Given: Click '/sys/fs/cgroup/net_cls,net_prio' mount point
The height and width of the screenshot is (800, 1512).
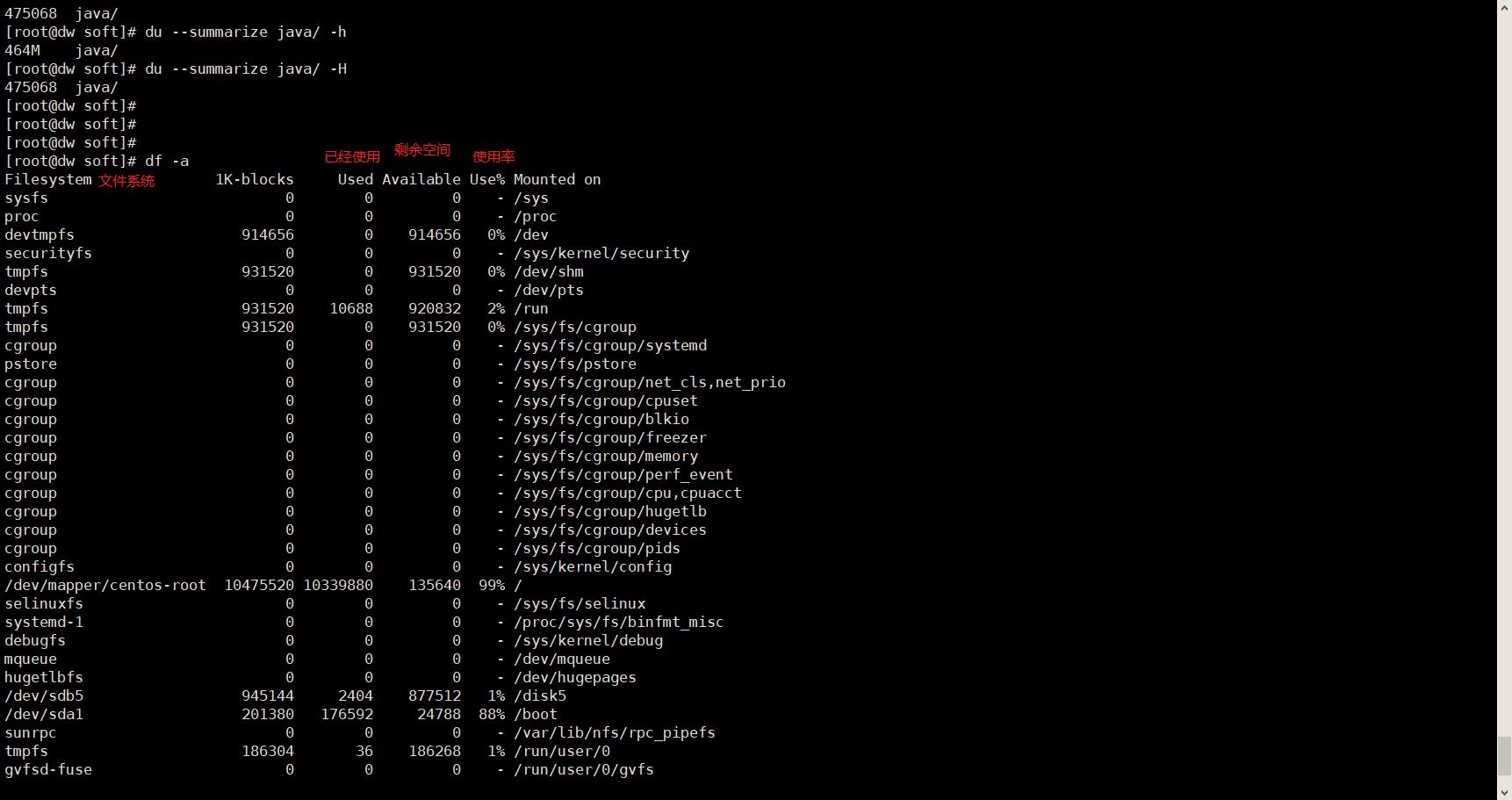Looking at the screenshot, I should [650, 382].
